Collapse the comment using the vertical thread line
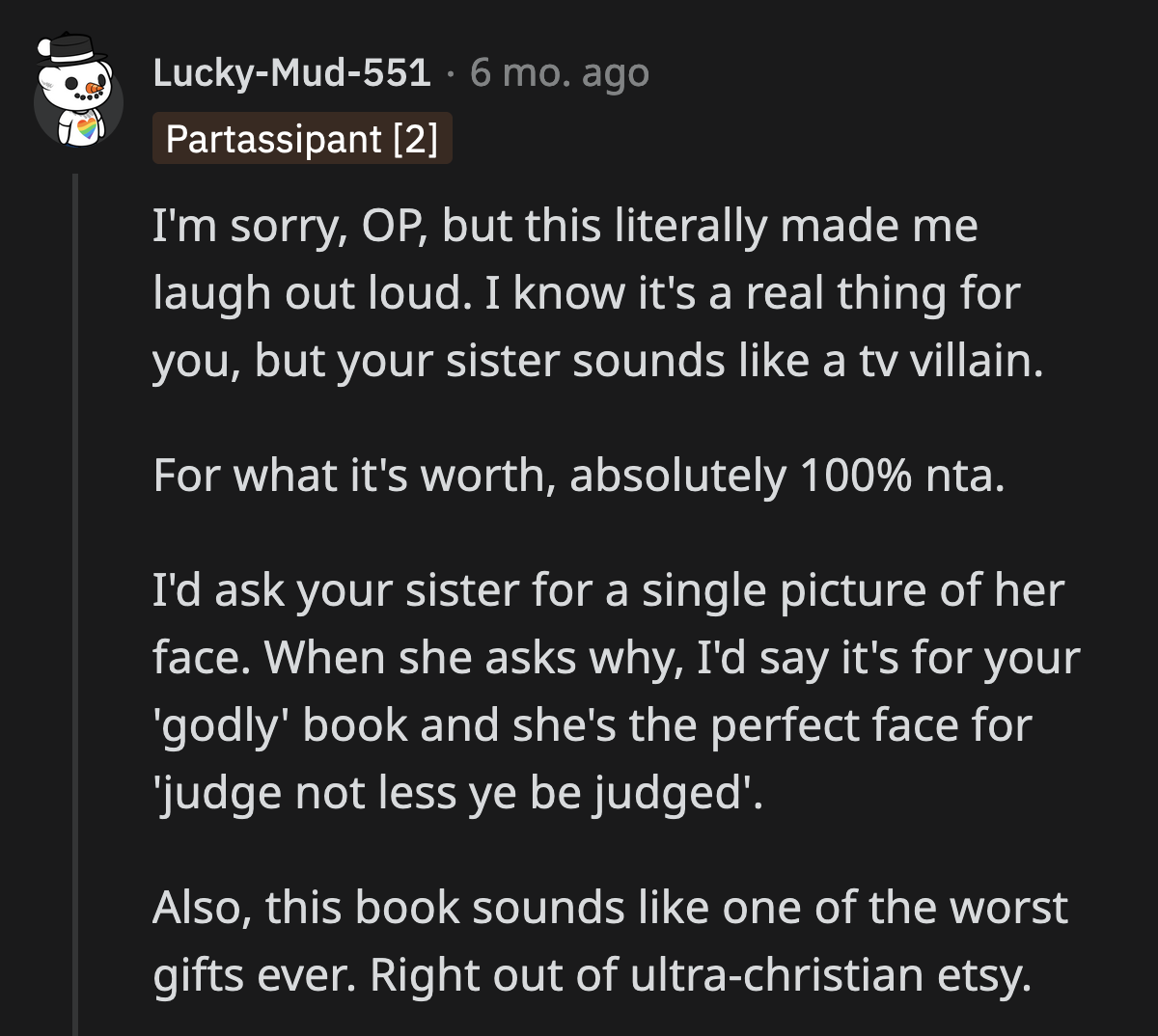Image resolution: width=1158 pixels, height=1036 pixels. pos(76,598)
